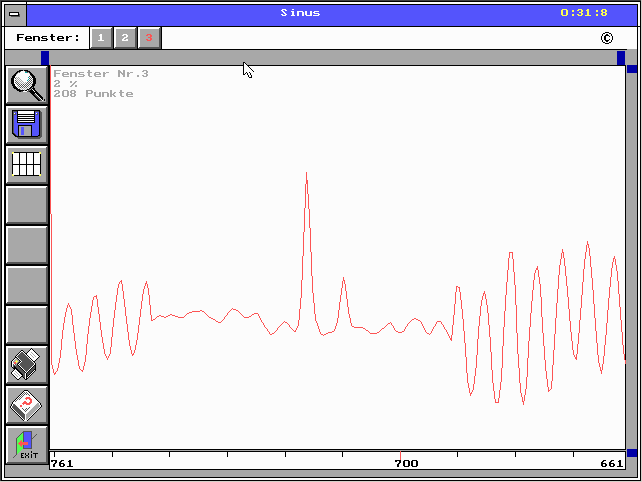
Task: Switch to Fenster 1
Action: (x=101, y=38)
